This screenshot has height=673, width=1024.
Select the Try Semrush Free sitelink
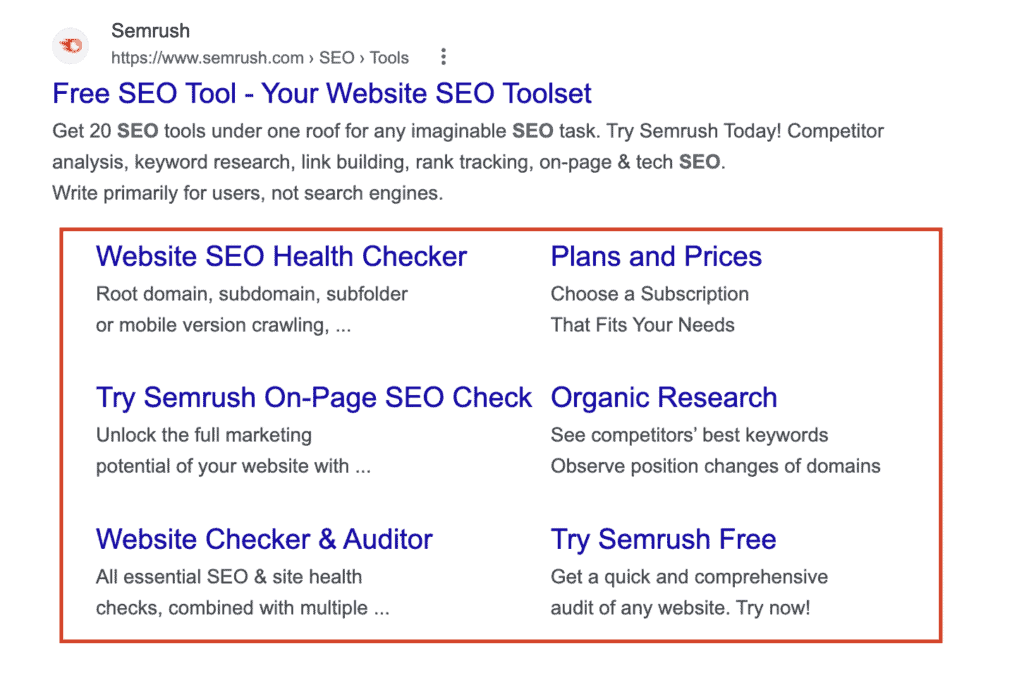(x=663, y=539)
